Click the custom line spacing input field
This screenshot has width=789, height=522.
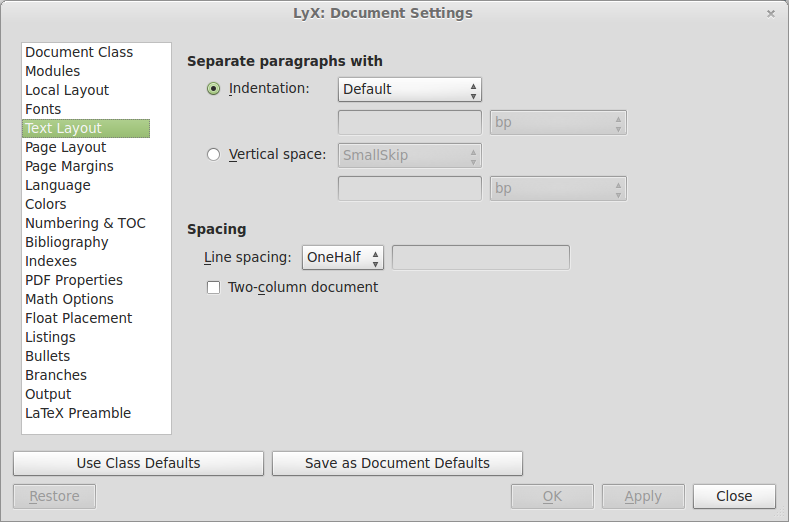[480, 258]
